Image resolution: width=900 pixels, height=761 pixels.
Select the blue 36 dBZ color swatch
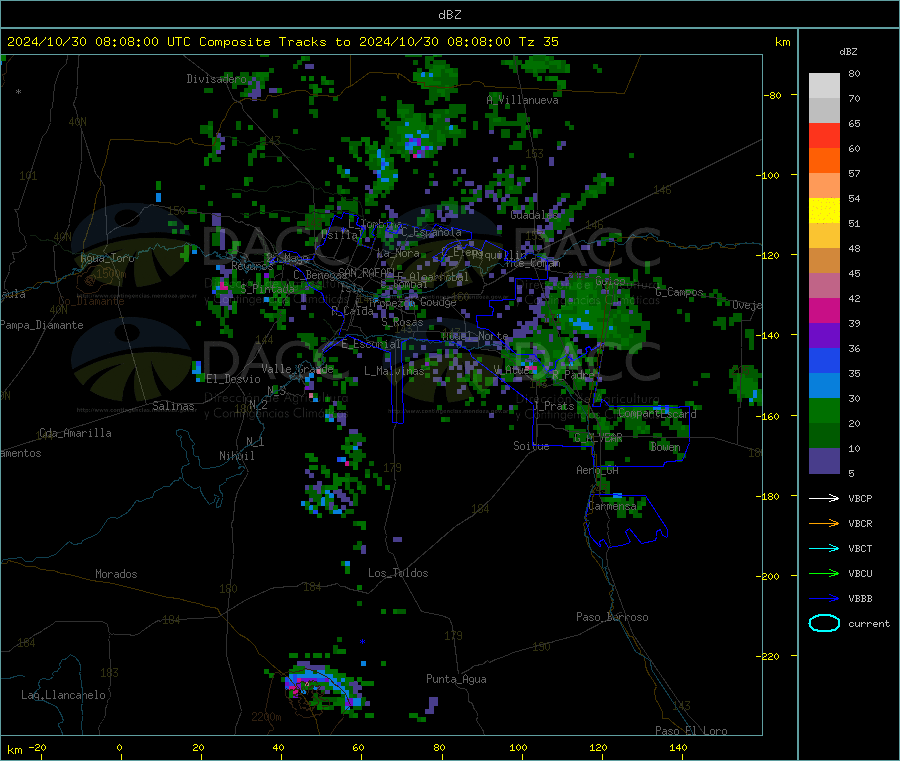824,360
